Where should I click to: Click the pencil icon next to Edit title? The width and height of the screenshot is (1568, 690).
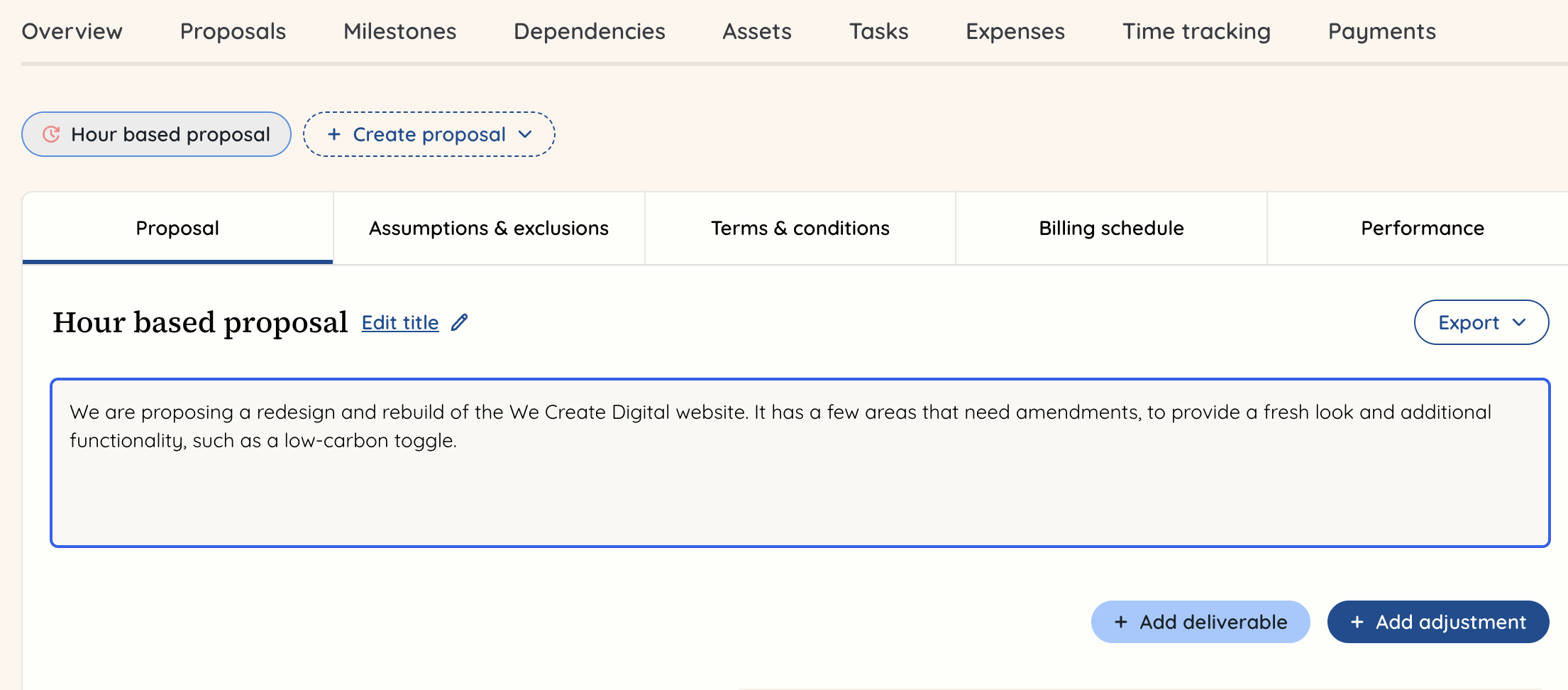[459, 322]
